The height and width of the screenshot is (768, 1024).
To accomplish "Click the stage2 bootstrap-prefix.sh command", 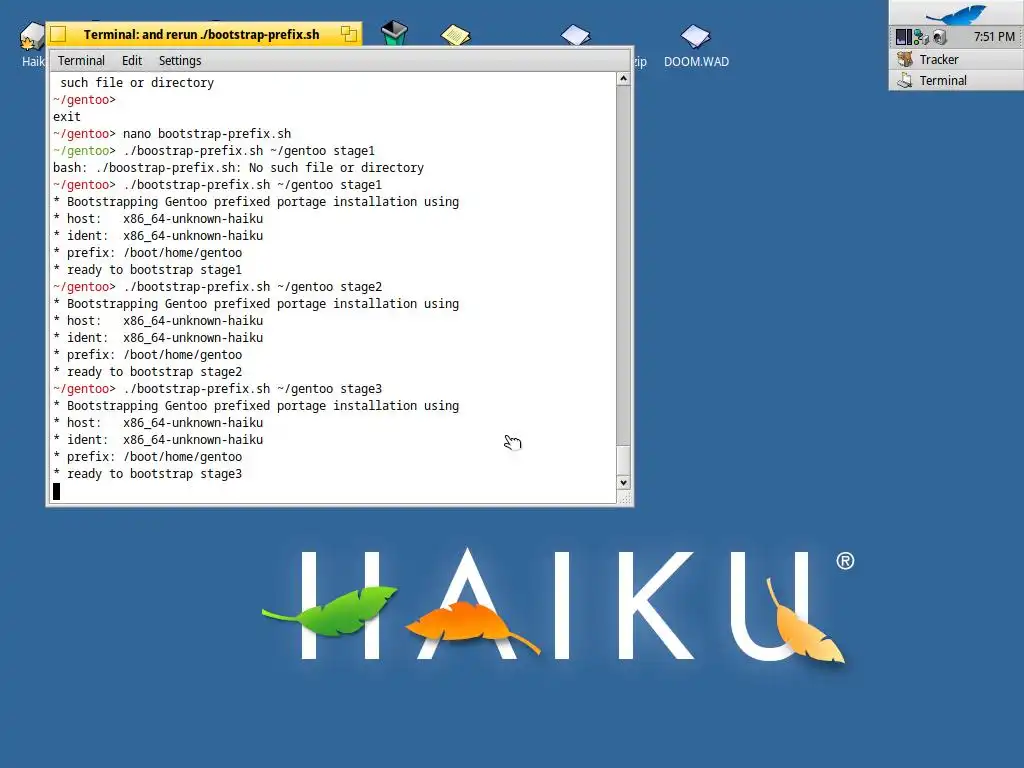I will pyautogui.click(x=253, y=287).
